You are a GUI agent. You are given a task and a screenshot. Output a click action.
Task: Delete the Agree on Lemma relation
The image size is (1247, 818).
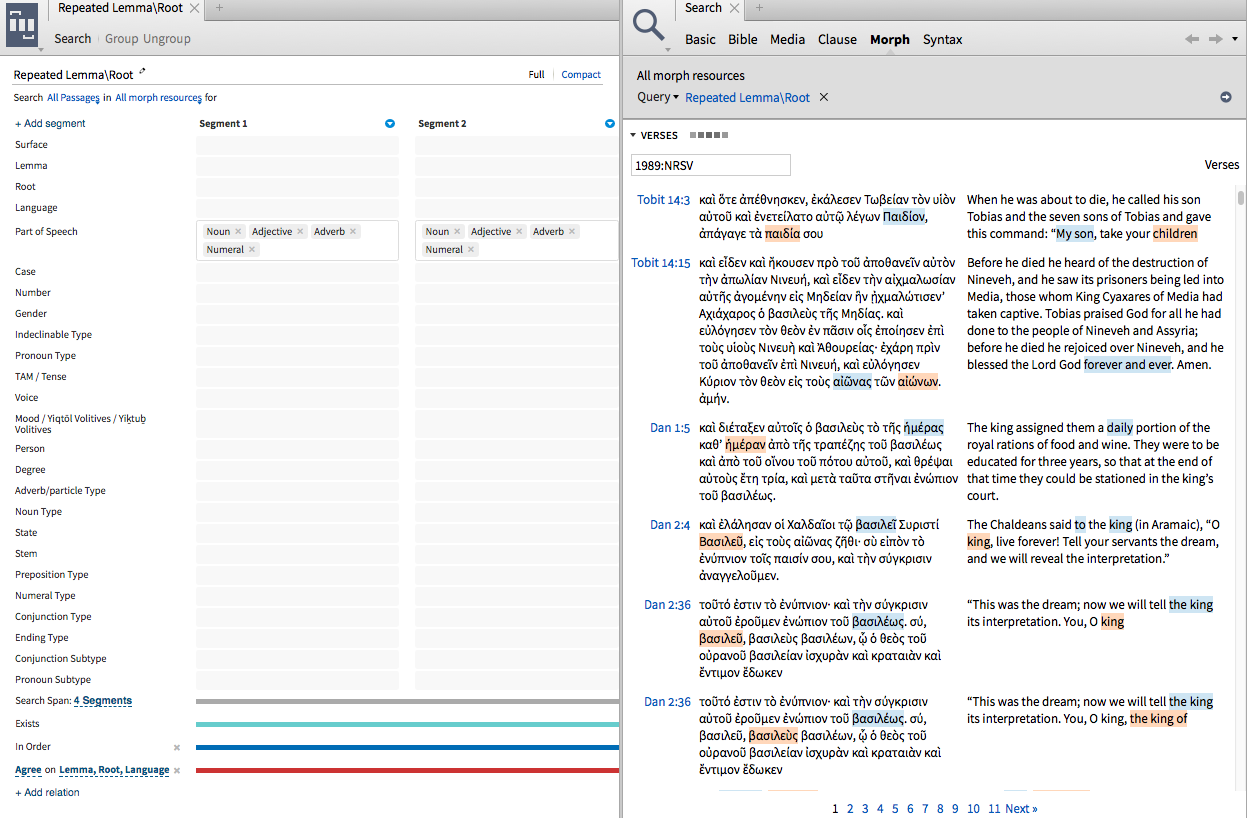(x=177, y=770)
